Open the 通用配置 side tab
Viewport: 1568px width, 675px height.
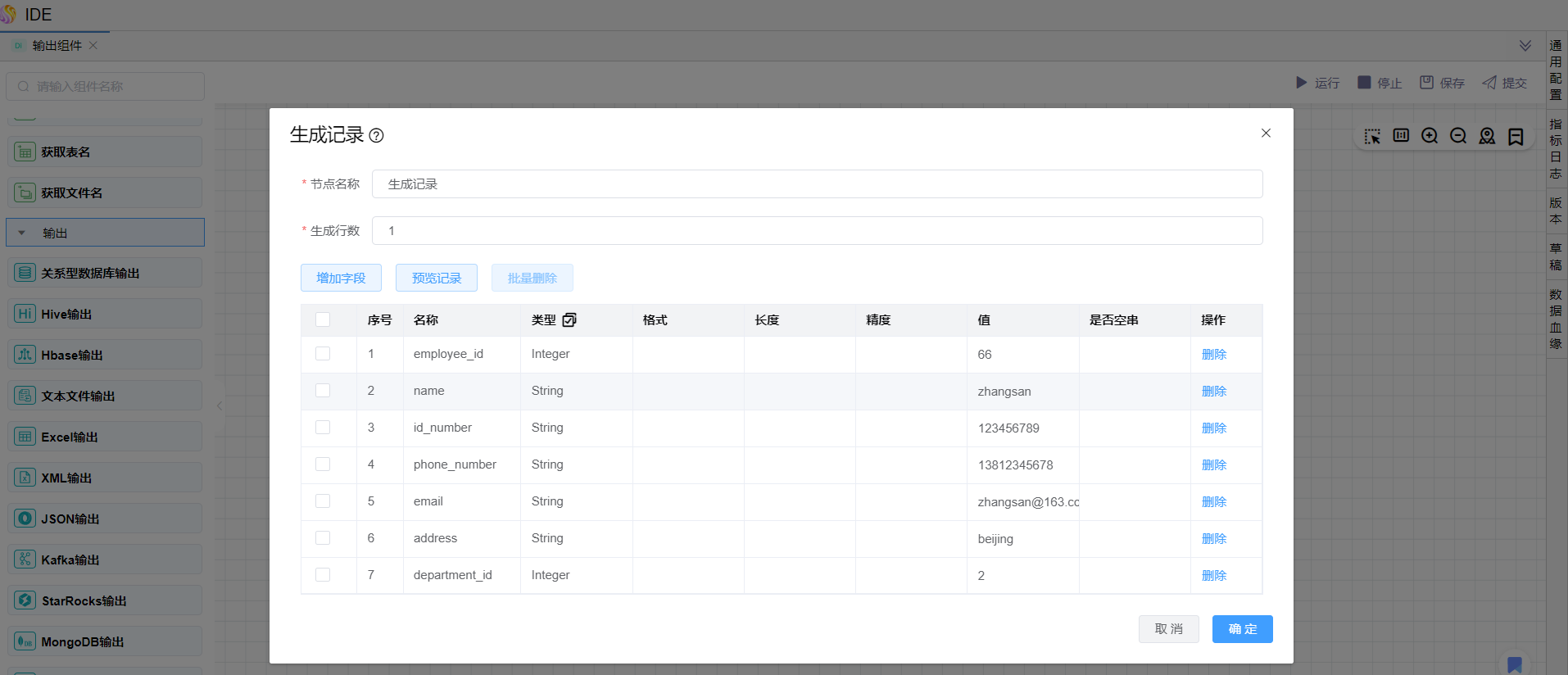1555,70
